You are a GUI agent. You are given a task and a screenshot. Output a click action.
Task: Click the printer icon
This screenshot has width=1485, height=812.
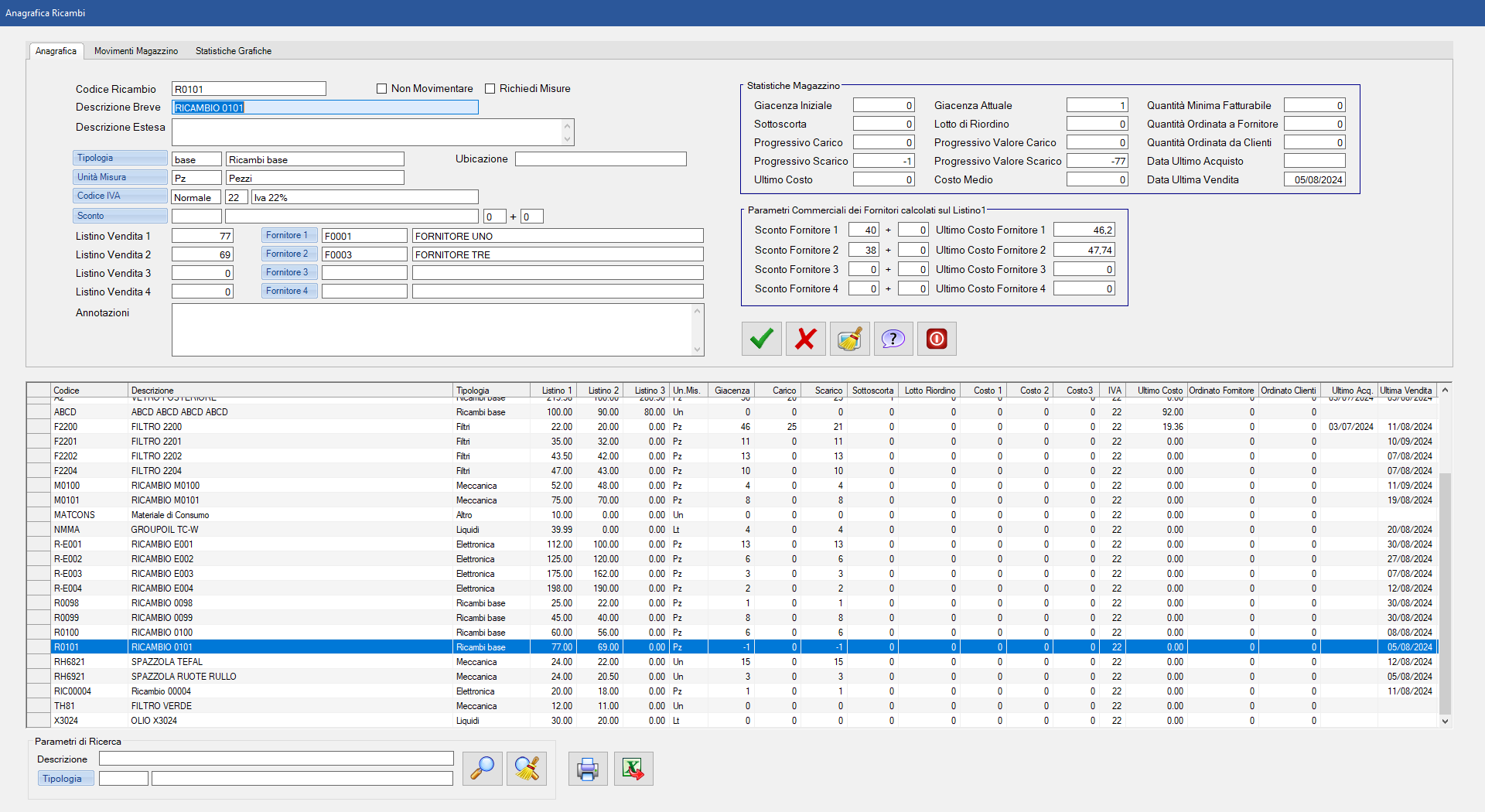[x=588, y=769]
